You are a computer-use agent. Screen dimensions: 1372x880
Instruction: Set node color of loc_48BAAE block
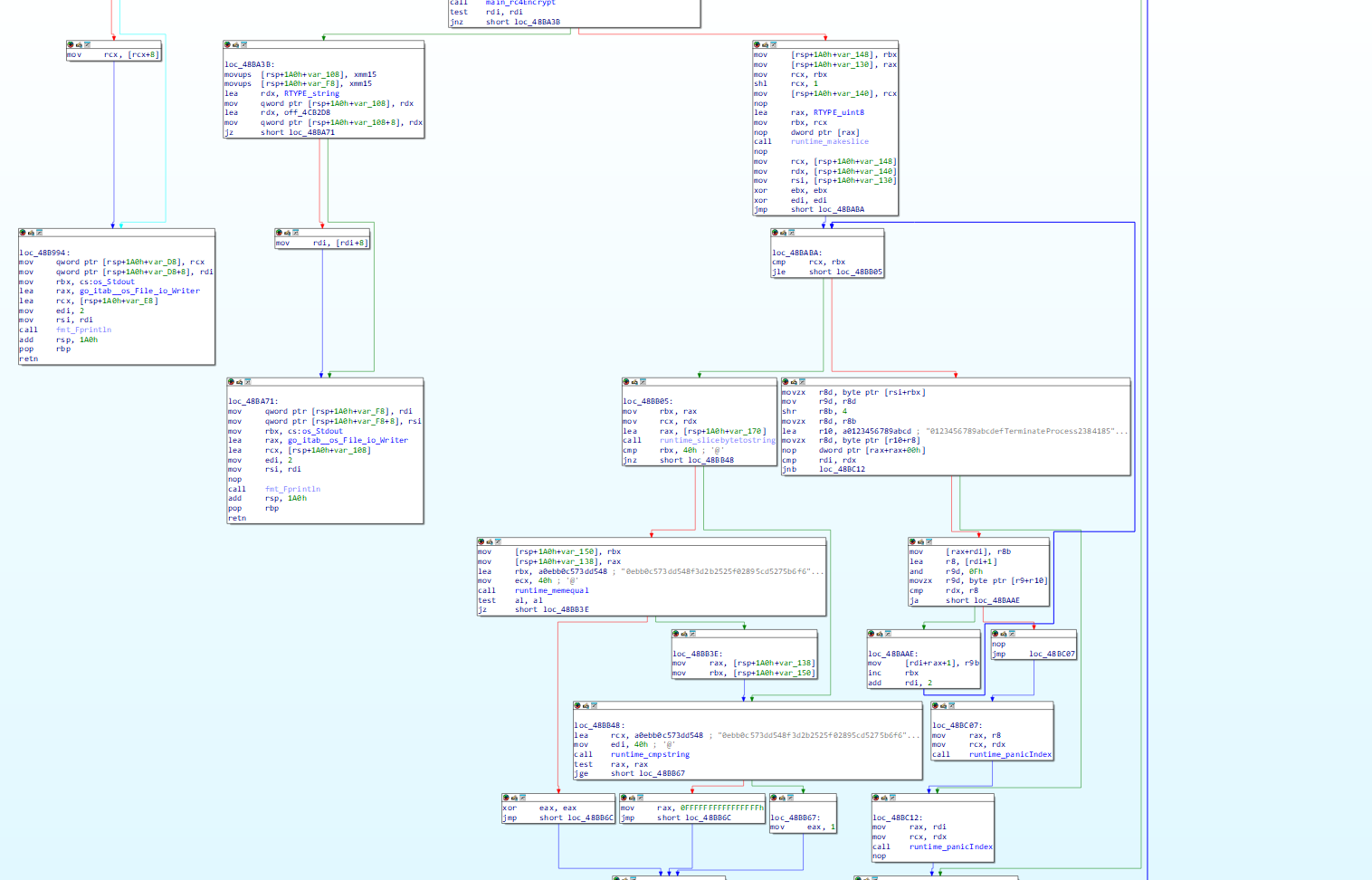click(872, 634)
